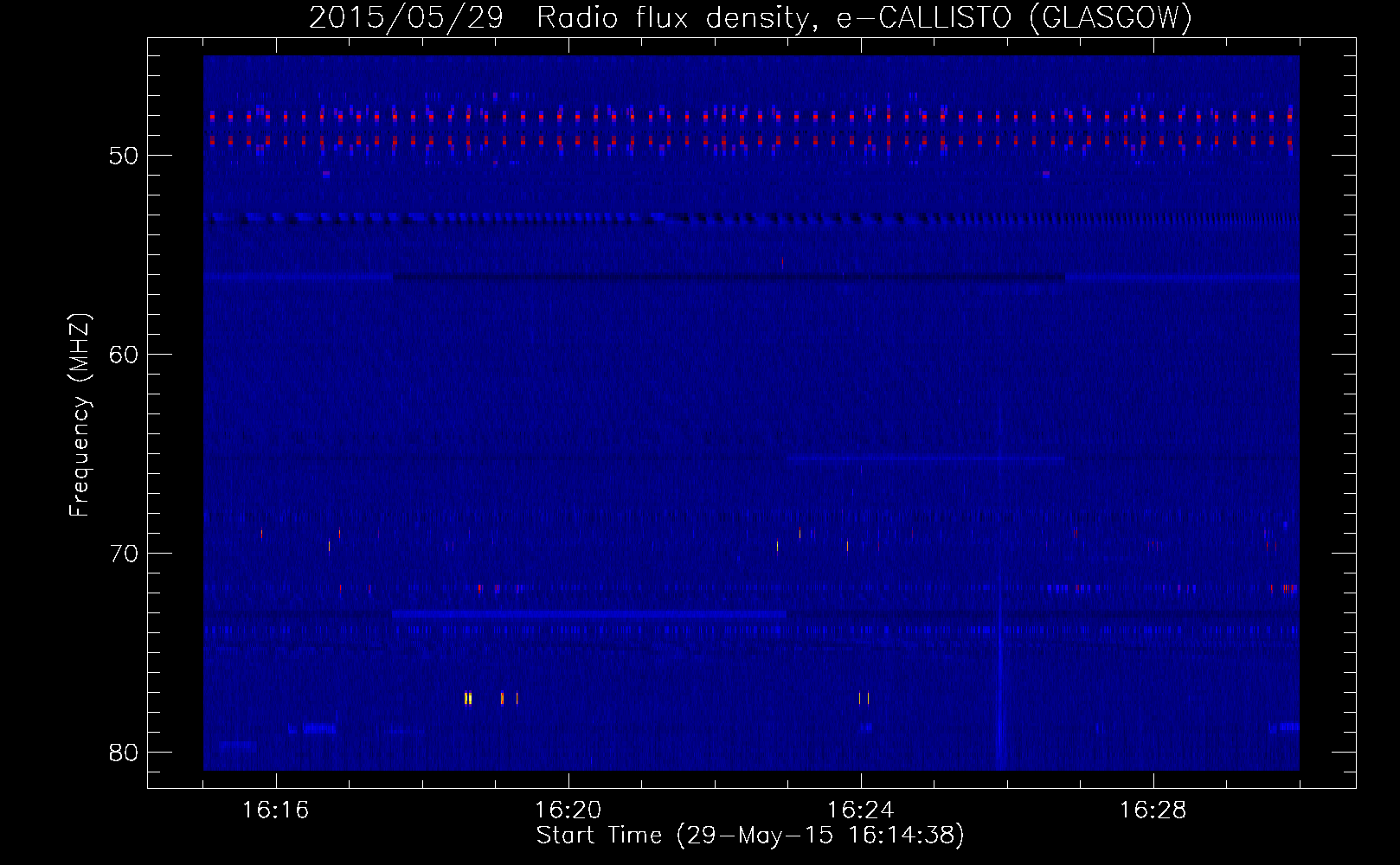This screenshot has height=865, width=1400.
Task: Click the '50' frequency tick label
Action: tap(124, 156)
